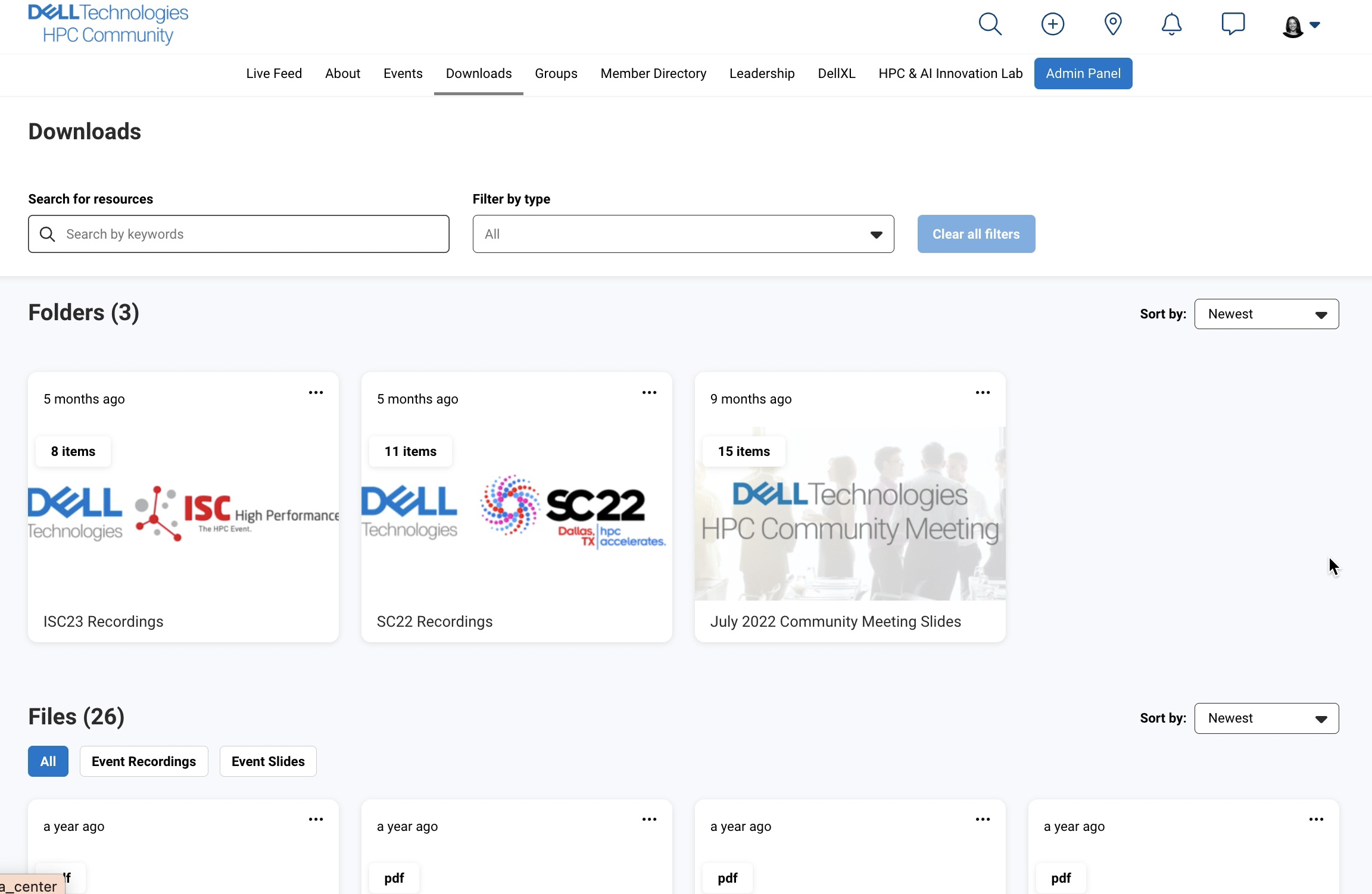Open three-dot menu on ISC23 Recordings folder

click(x=316, y=393)
